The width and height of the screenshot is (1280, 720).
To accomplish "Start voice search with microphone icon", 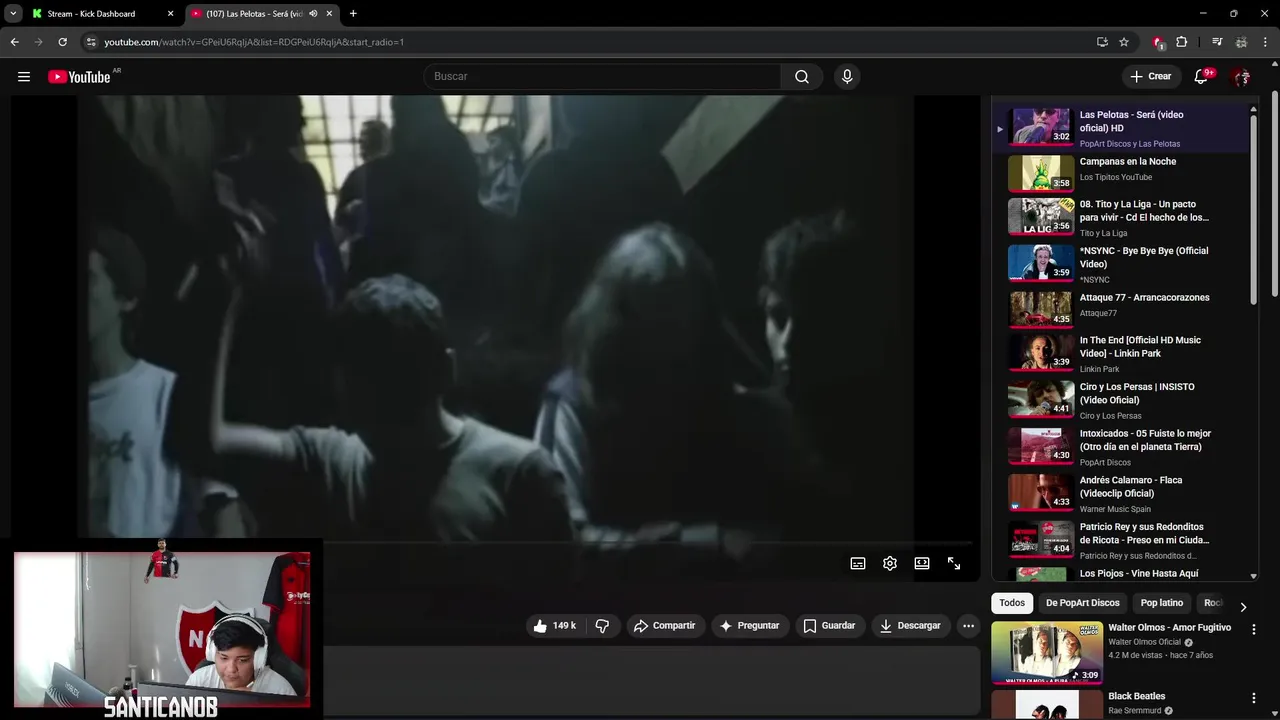I will (x=847, y=77).
